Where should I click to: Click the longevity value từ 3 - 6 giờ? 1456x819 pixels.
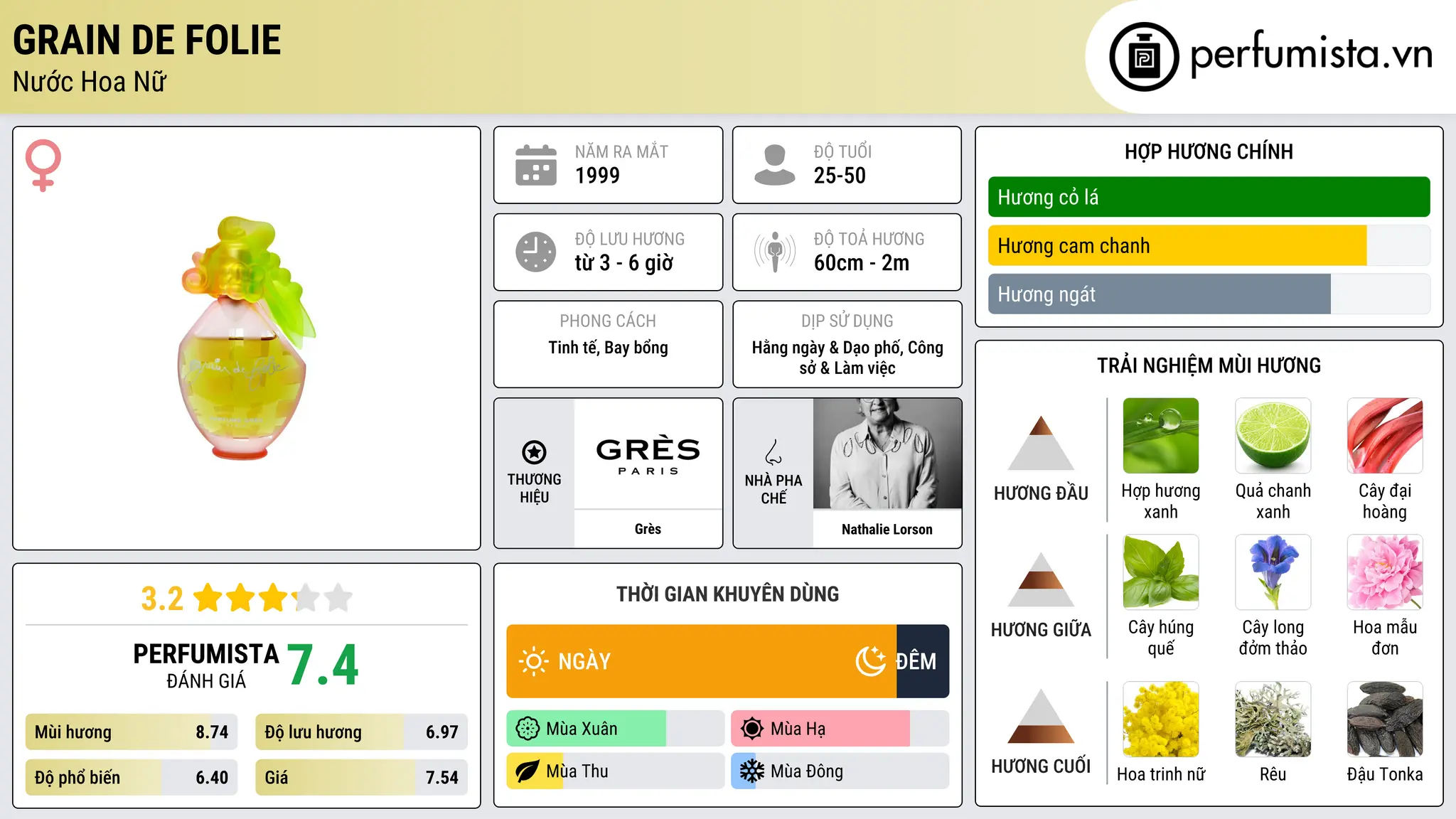click(624, 263)
